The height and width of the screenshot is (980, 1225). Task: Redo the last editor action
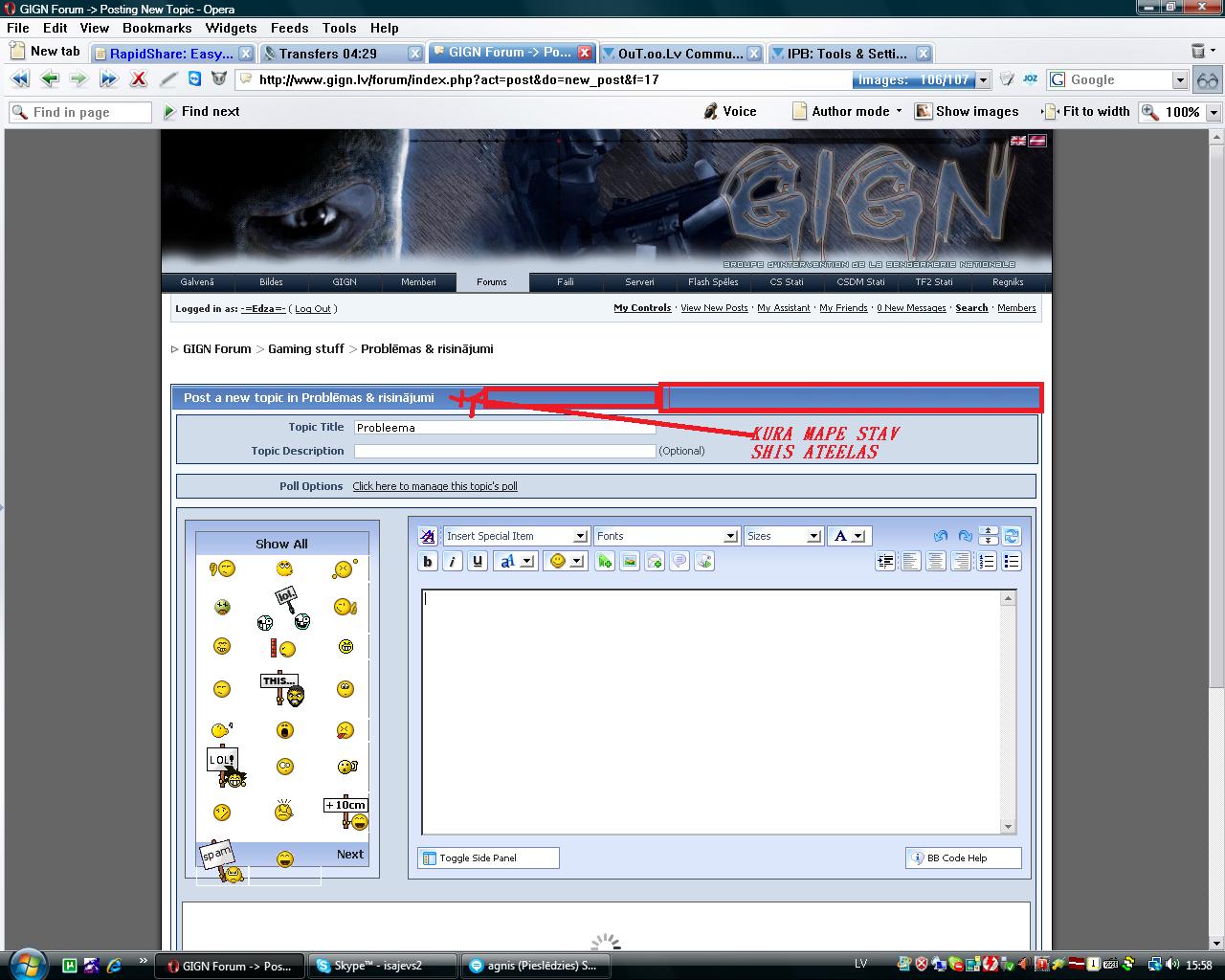965,536
